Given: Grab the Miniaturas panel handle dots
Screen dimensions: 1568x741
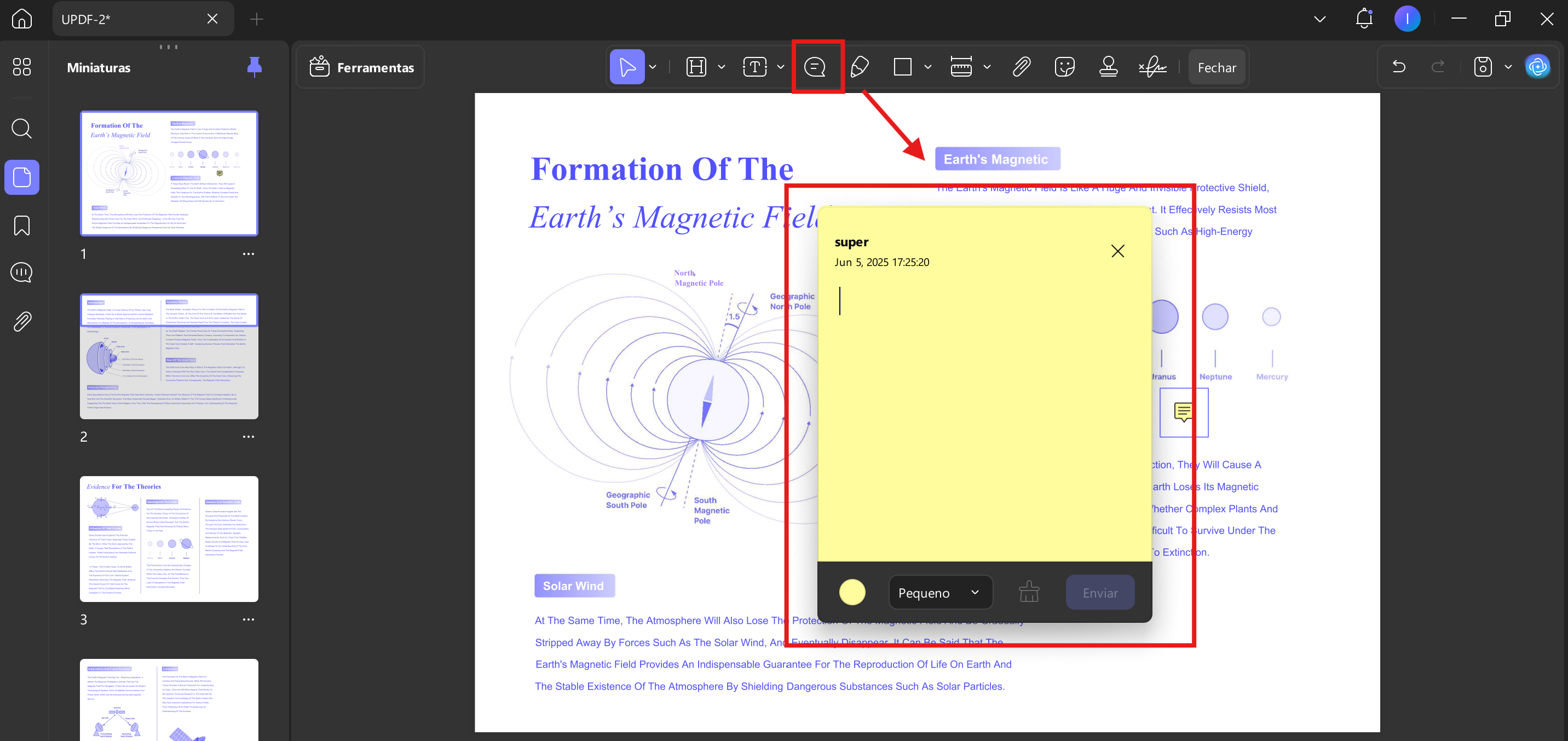Looking at the screenshot, I should coord(169,47).
